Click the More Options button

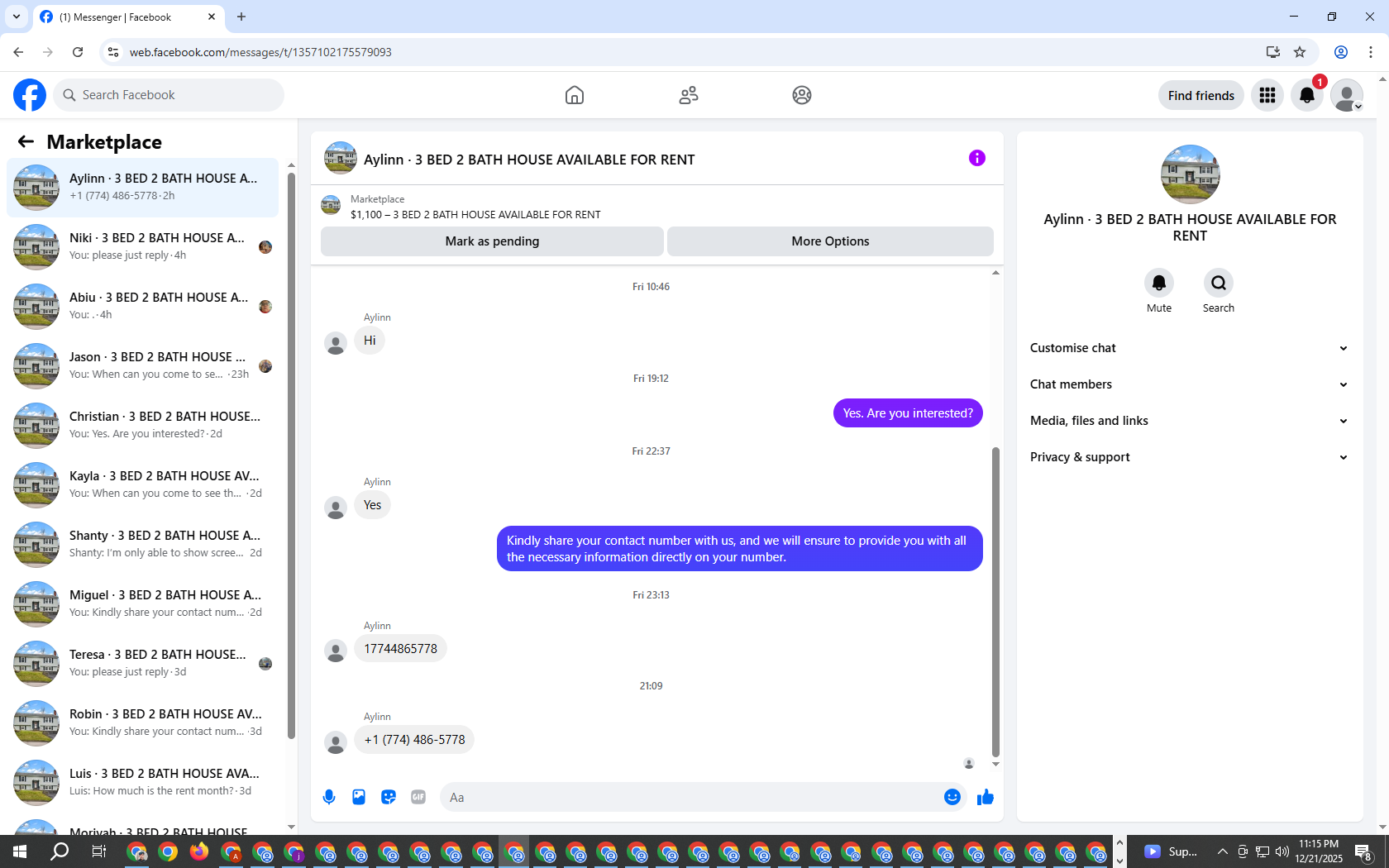point(830,241)
